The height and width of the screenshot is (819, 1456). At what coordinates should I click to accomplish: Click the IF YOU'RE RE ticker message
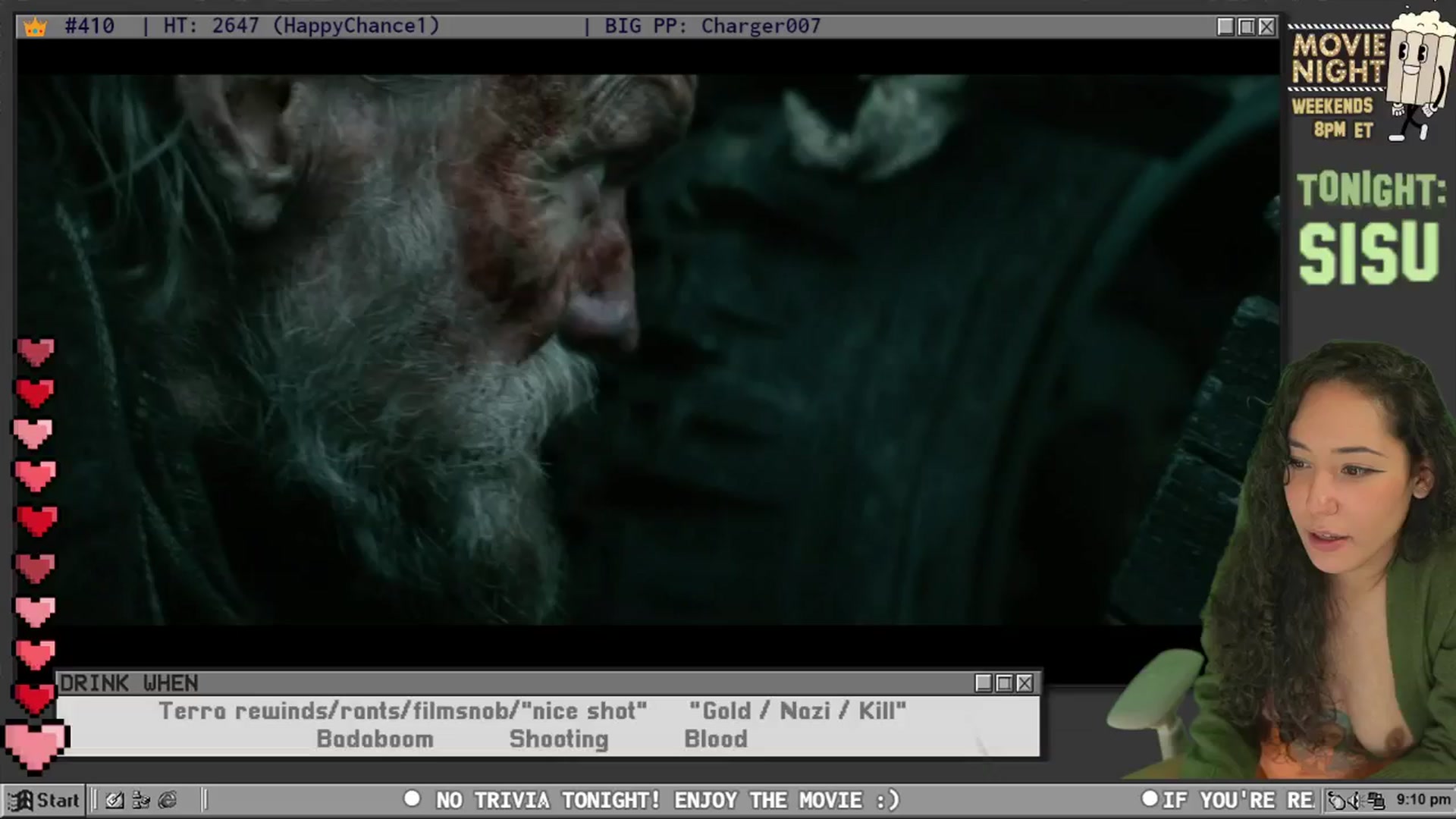1238,800
